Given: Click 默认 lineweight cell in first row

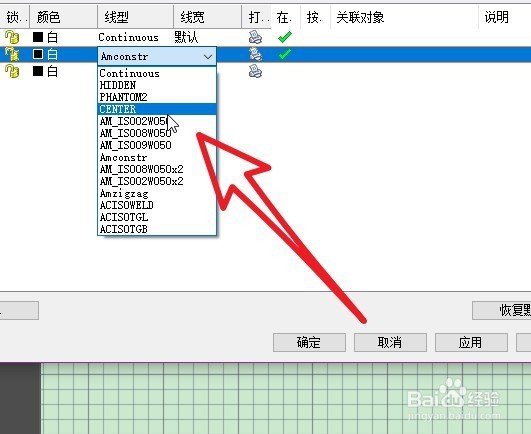Looking at the screenshot, I should tap(186, 37).
